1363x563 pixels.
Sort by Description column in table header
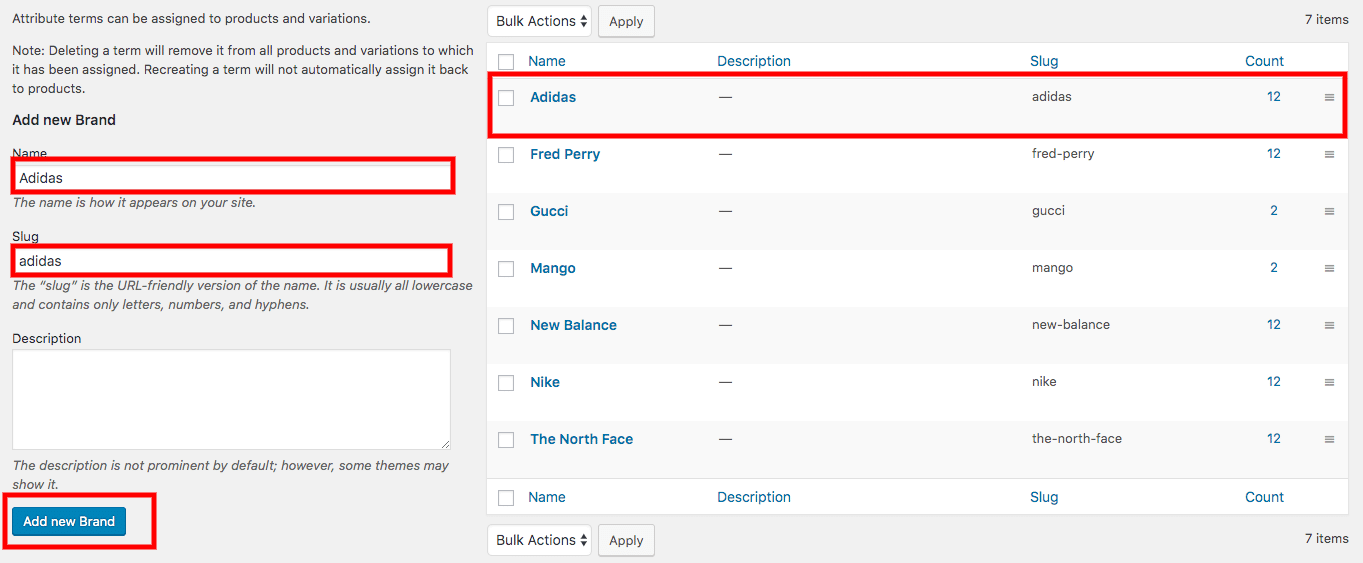754,61
